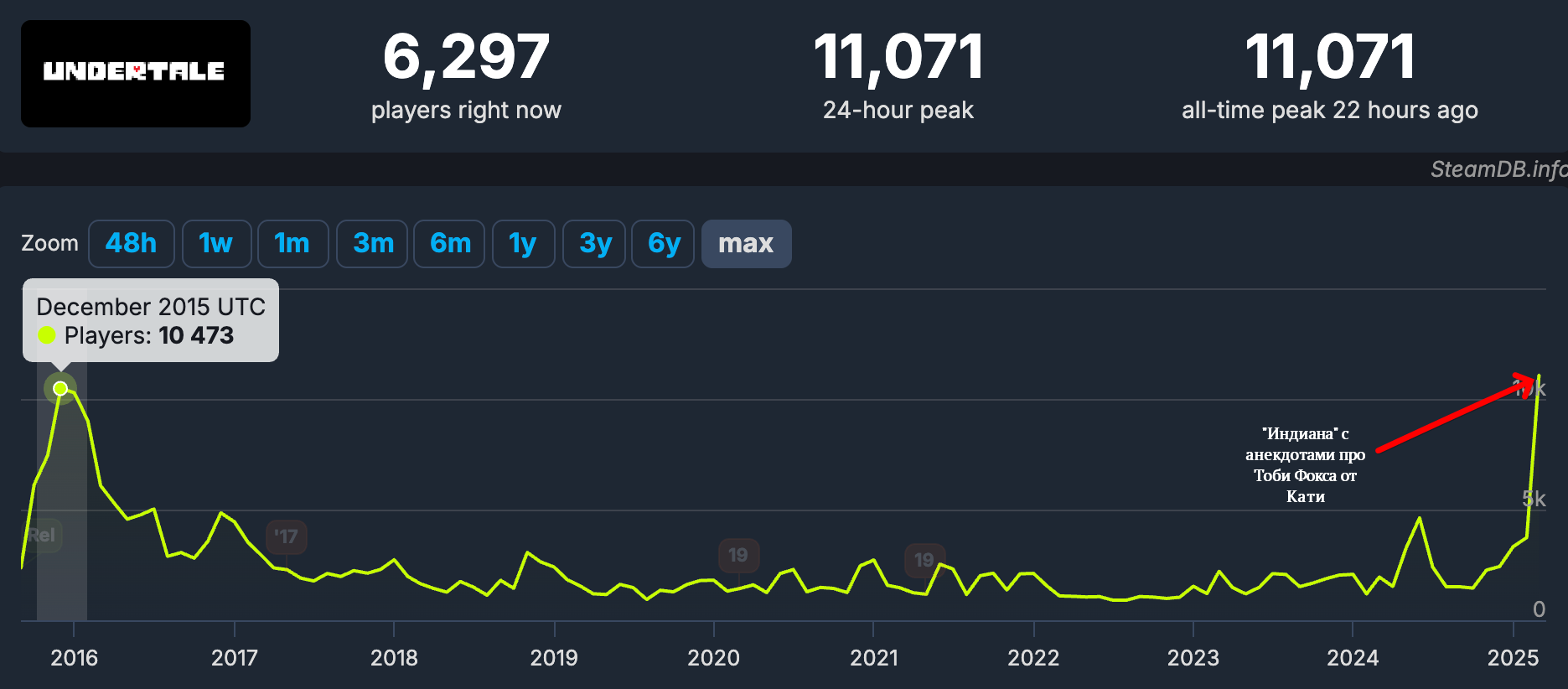Click the 24-hour peak label
The width and height of the screenshot is (1568, 689).
point(898,110)
